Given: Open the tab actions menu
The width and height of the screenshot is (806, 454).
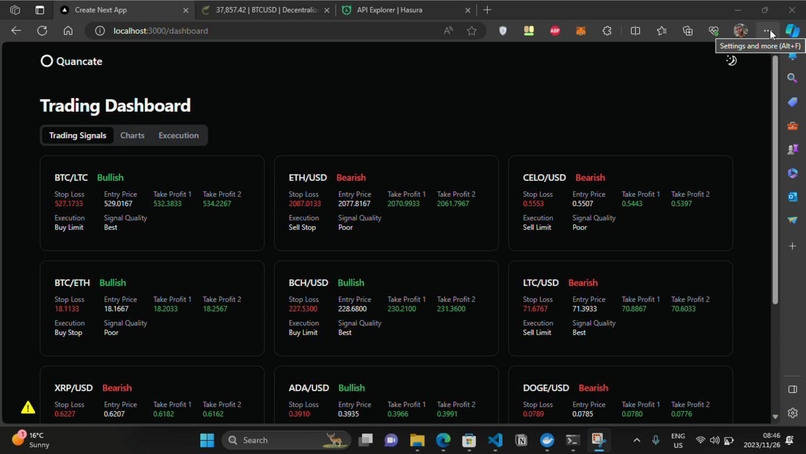Looking at the screenshot, I should pos(40,10).
